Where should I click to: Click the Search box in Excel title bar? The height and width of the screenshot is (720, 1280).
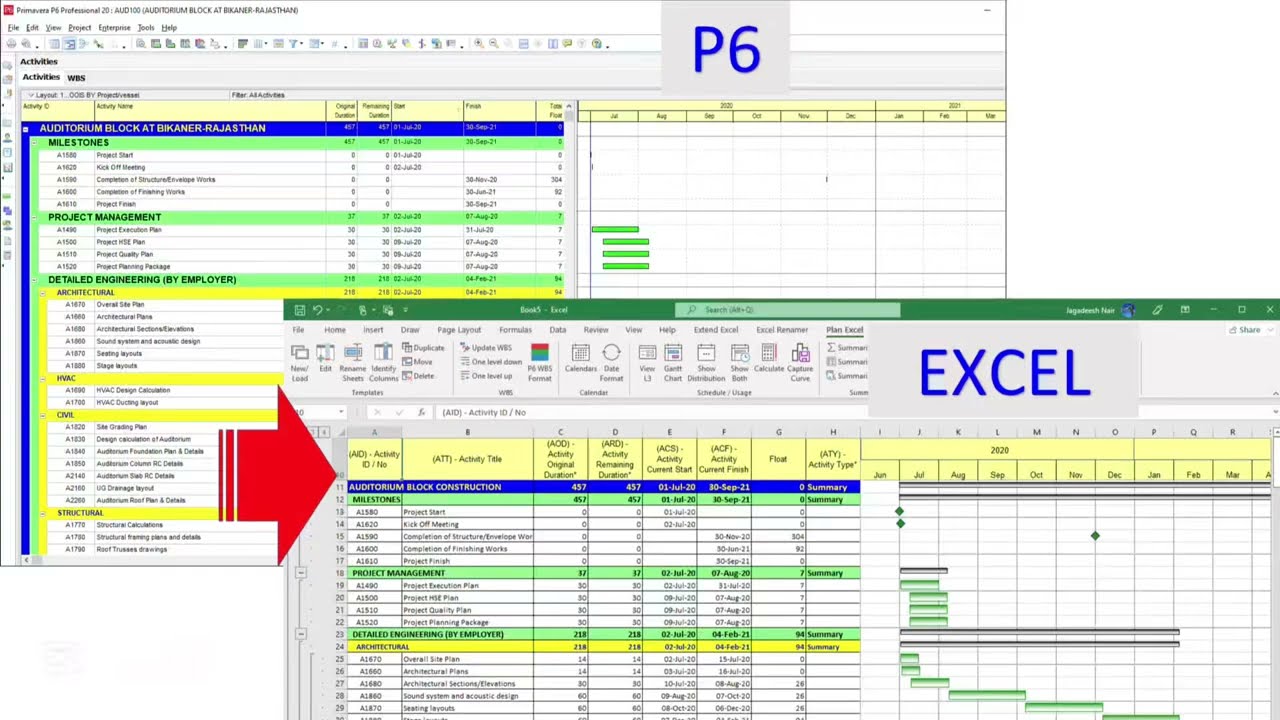point(787,310)
